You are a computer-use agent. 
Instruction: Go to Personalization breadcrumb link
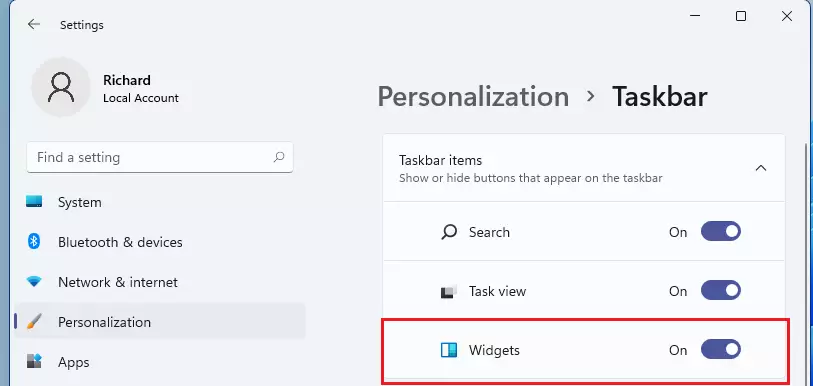[473, 97]
